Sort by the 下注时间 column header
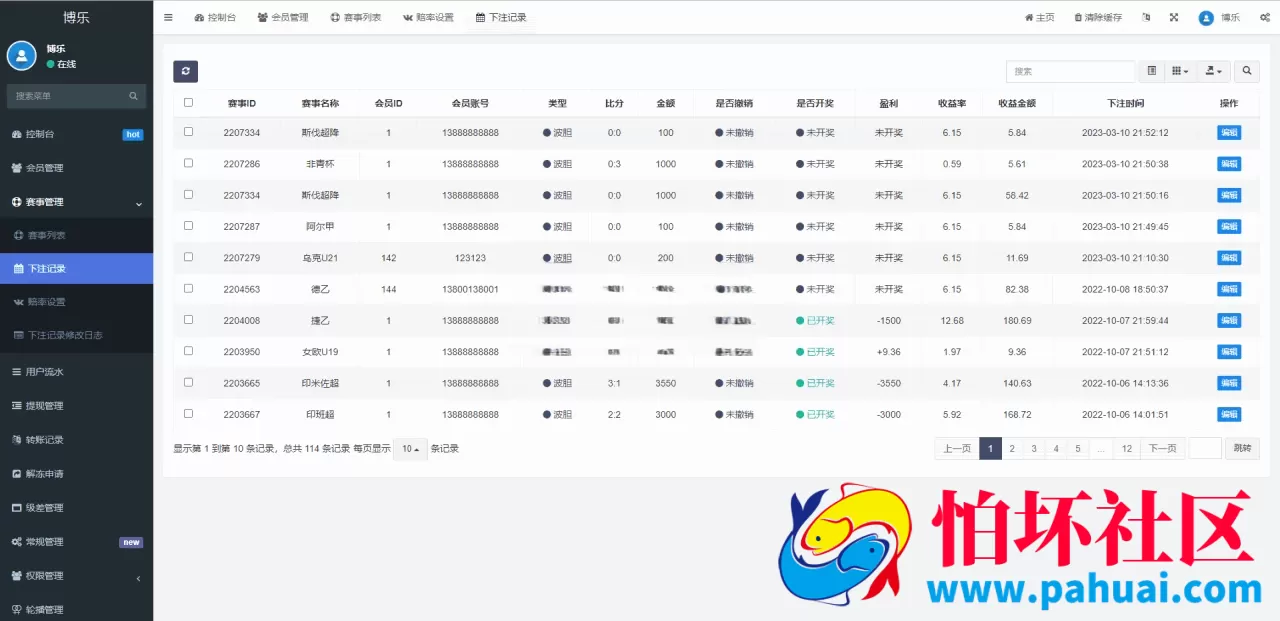 (x=1125, y=103)
